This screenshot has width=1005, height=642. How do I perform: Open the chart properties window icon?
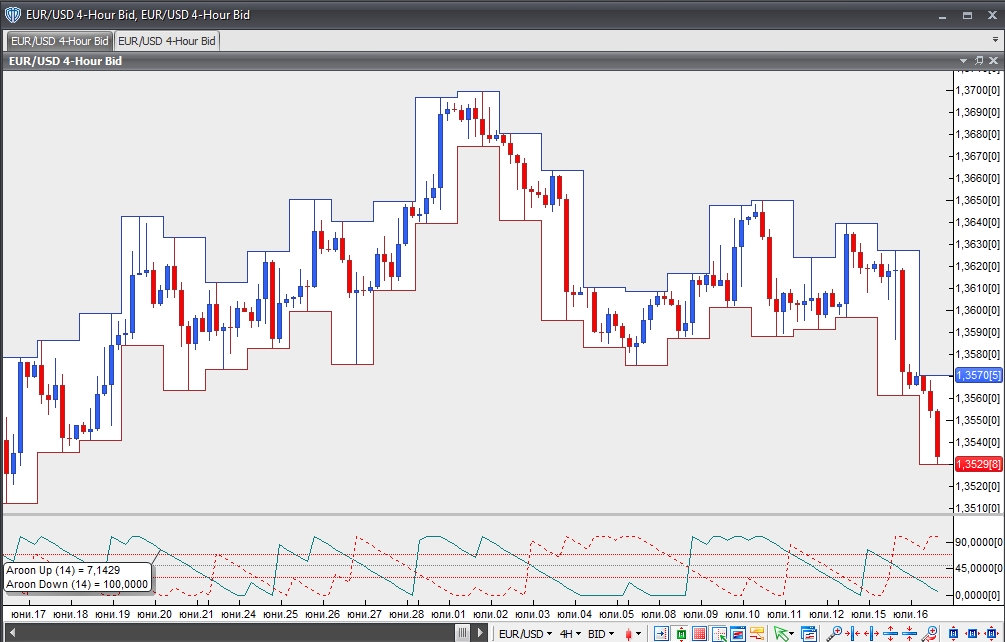[x=809, y=633]
